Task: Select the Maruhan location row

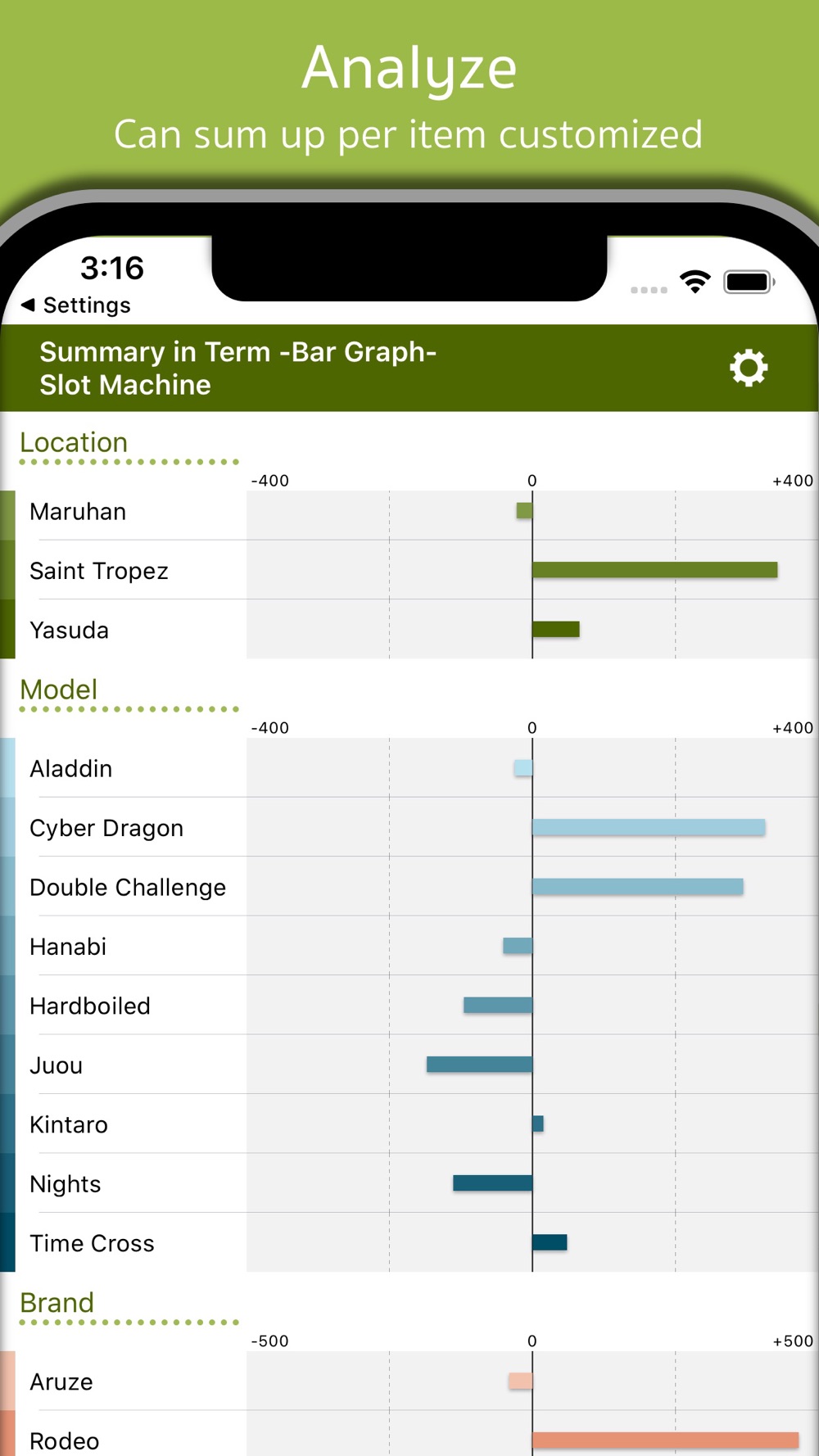Action: click(x=409, y=511)
